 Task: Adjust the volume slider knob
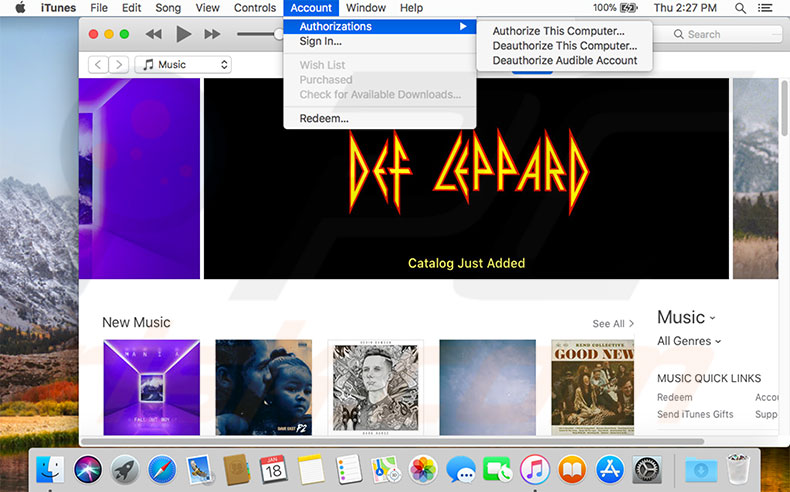(280, 34)
